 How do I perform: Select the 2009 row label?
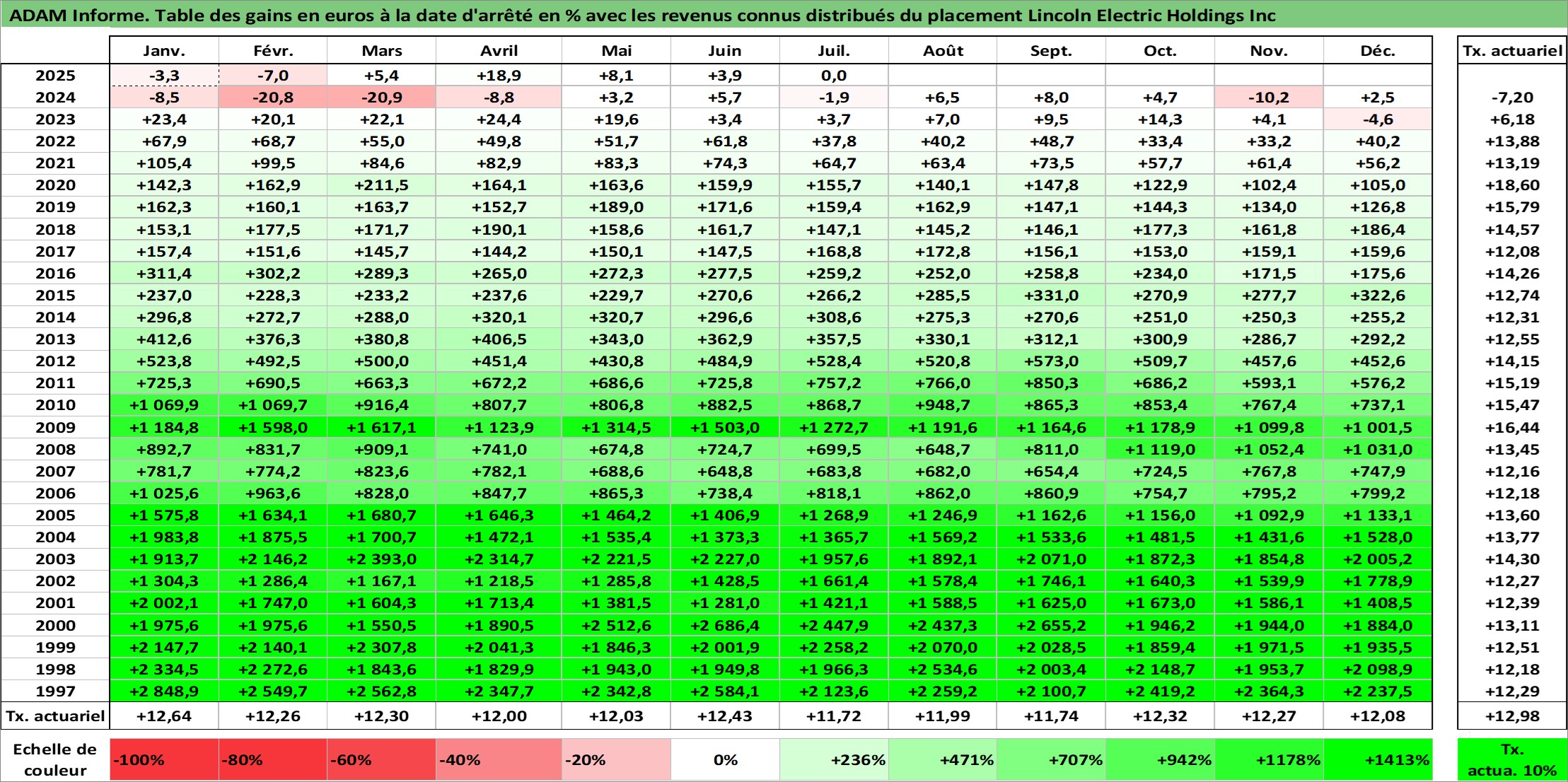[55, 428]
